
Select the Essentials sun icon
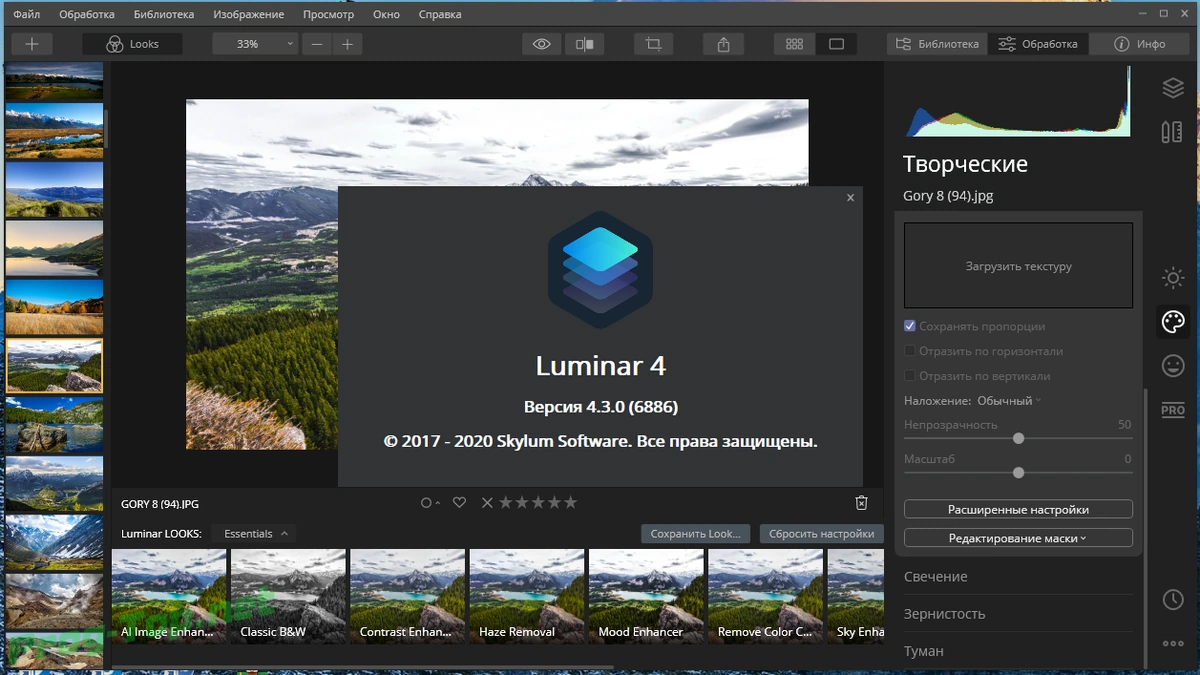[1173, 278]
